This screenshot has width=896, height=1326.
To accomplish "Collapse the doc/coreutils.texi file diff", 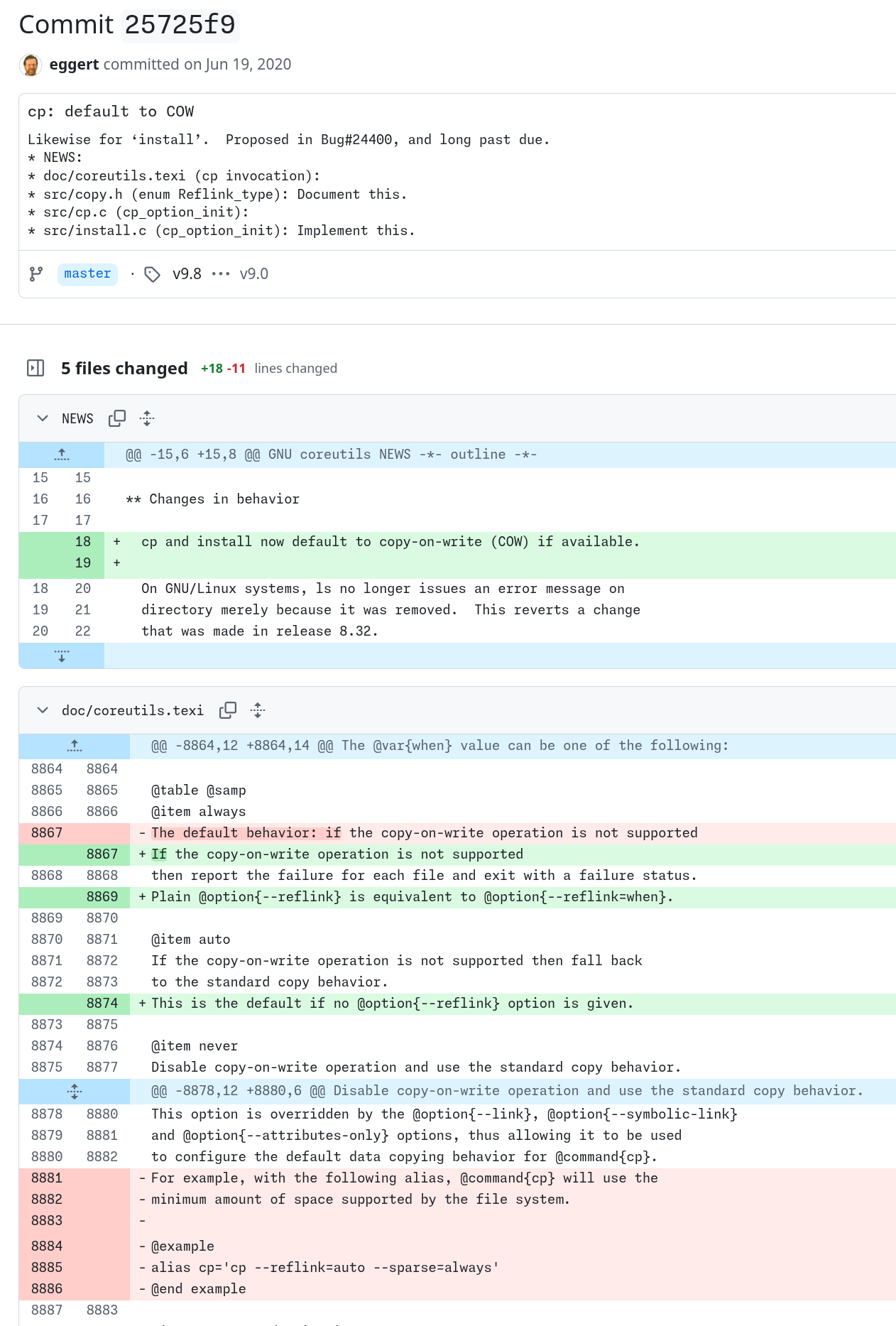I will (x=43, y=710).
